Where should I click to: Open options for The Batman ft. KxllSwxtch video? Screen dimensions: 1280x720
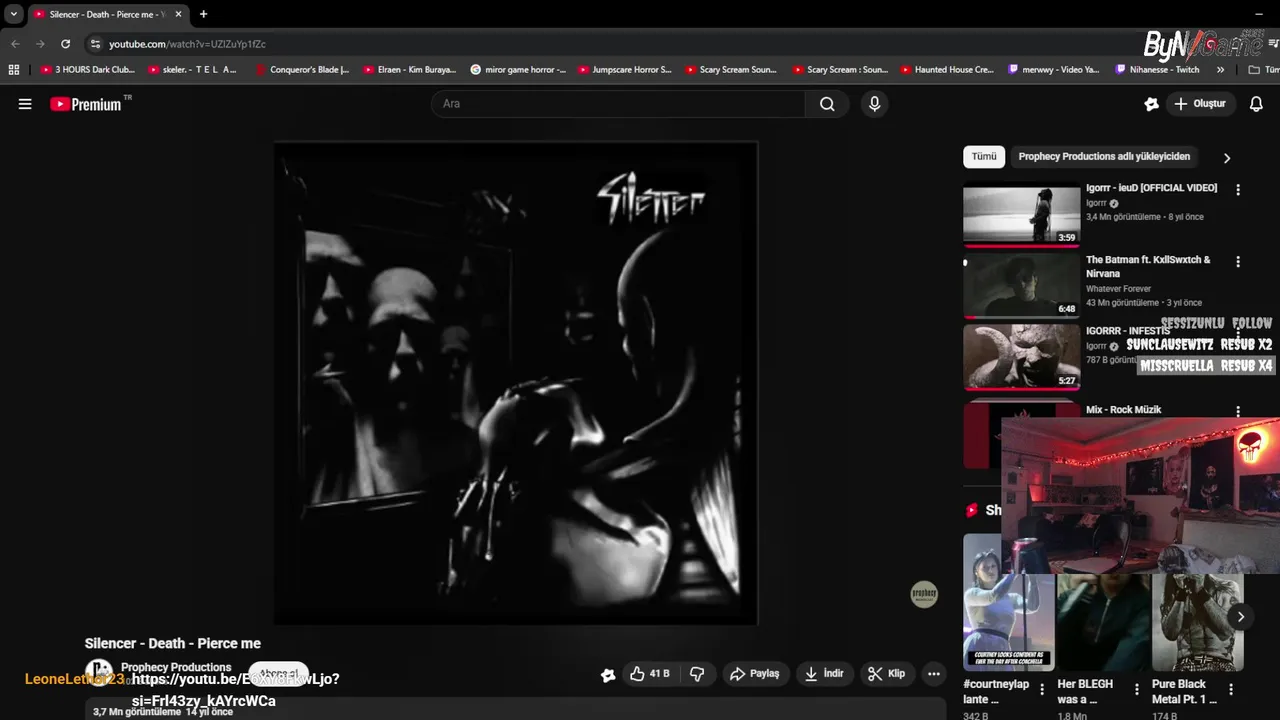[x=1238, y=262]
